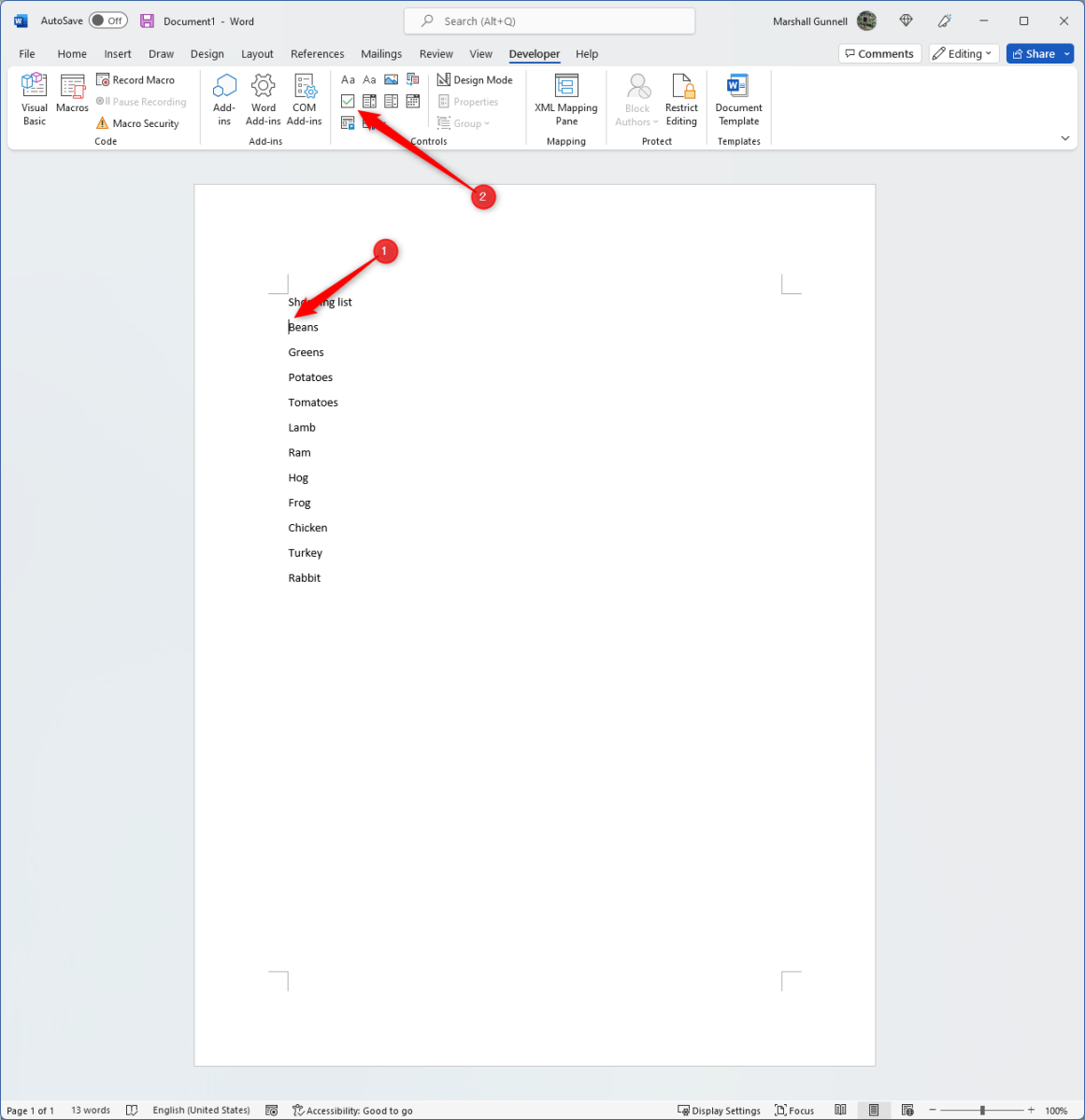The width and height of the screenshot is (1085, 1120).
Task: Switch document view to Read Mode
Action: click(x=840, y=1110)
